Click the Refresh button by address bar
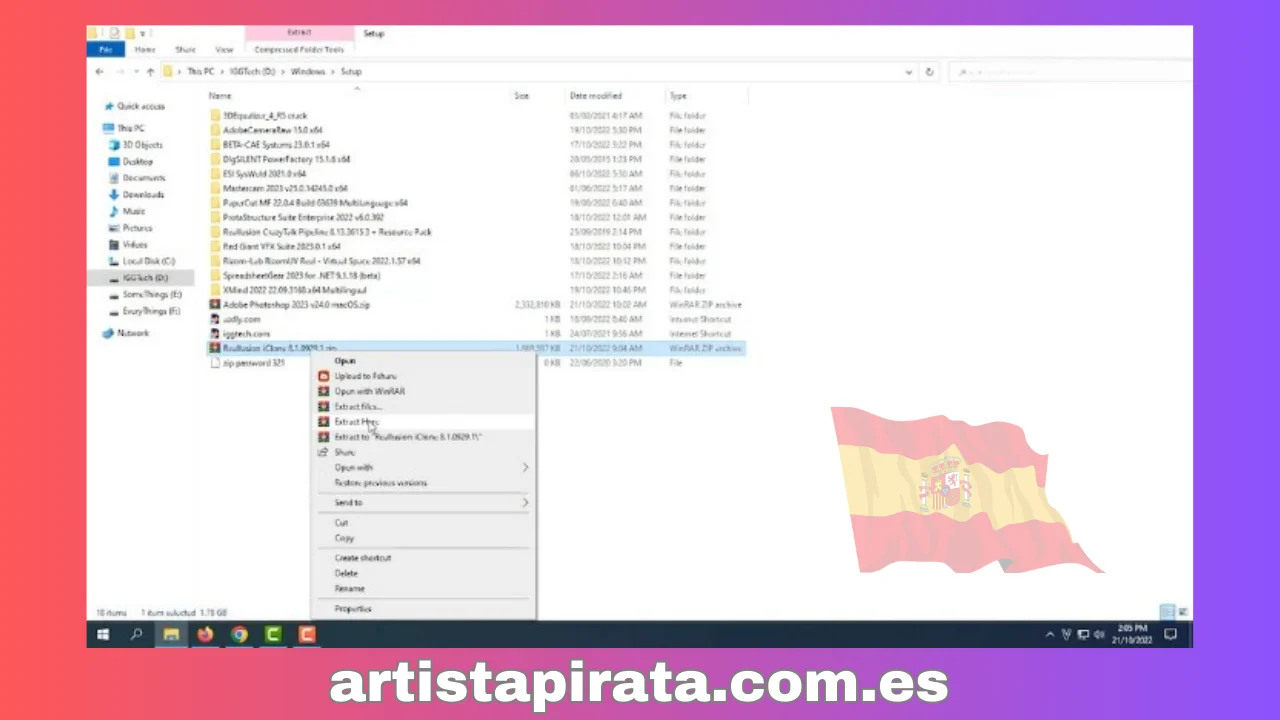 (929, 72)
